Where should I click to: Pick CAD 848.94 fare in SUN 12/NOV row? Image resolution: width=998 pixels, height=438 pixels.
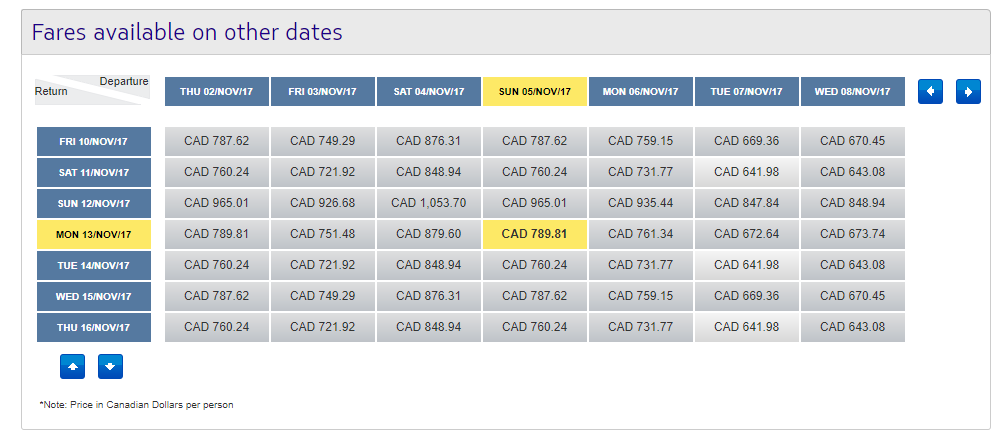point(853,204)
